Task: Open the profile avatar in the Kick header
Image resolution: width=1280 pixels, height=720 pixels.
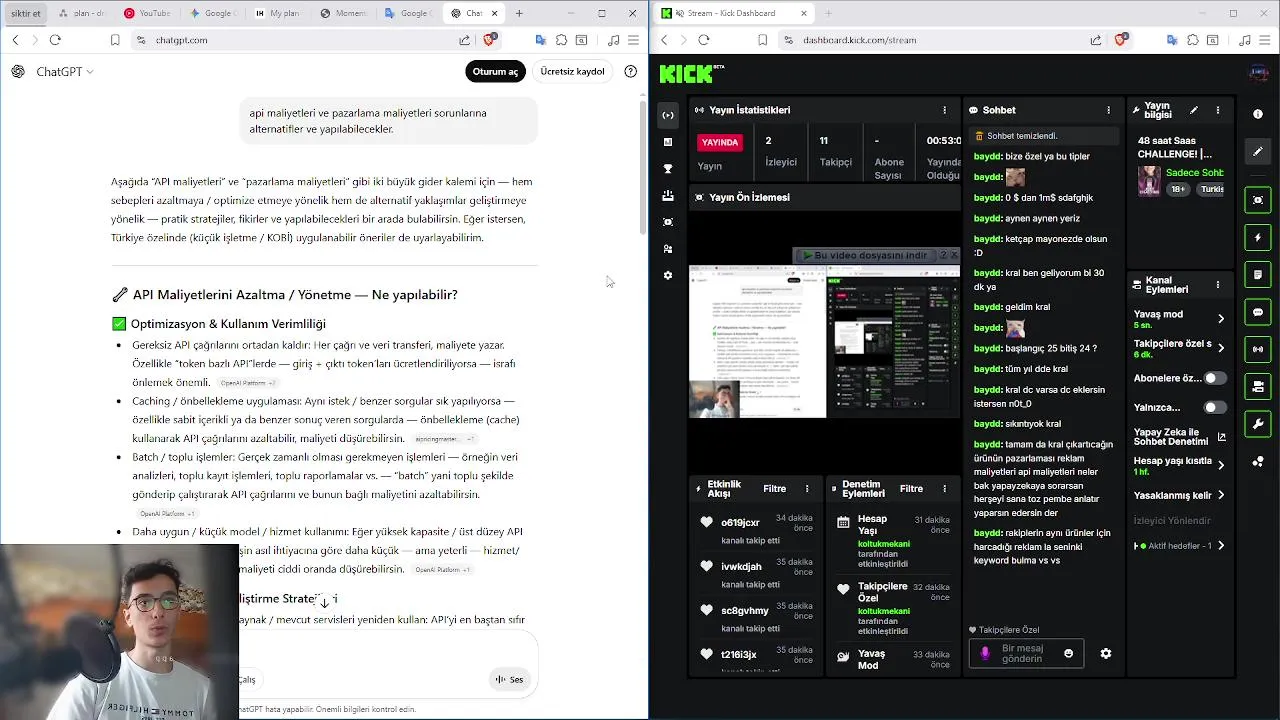Action: (1258, 73)
